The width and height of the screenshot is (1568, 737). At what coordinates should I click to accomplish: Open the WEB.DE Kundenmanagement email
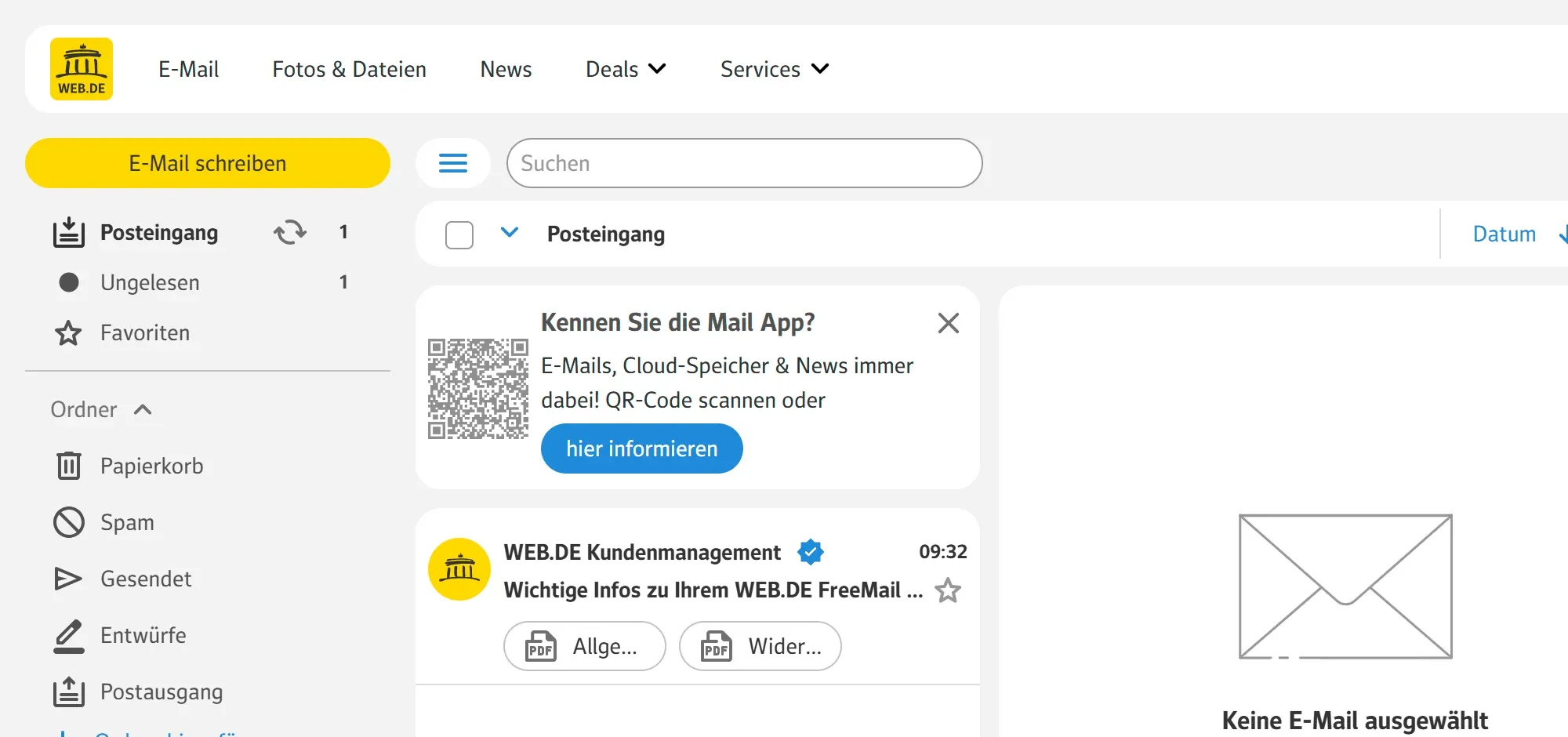tap(698, 596)
